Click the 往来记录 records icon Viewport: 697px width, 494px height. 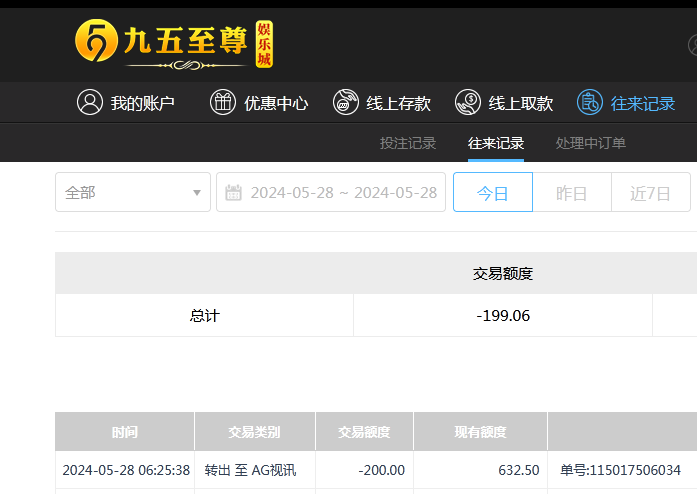pyautogui.click(x=590, y=102)
